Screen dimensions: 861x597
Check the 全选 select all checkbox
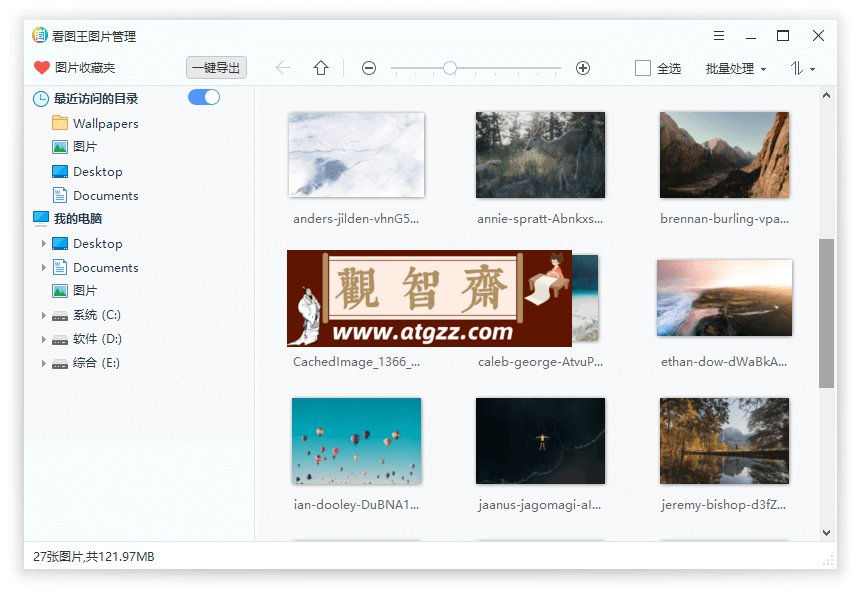tap(642, 68)
